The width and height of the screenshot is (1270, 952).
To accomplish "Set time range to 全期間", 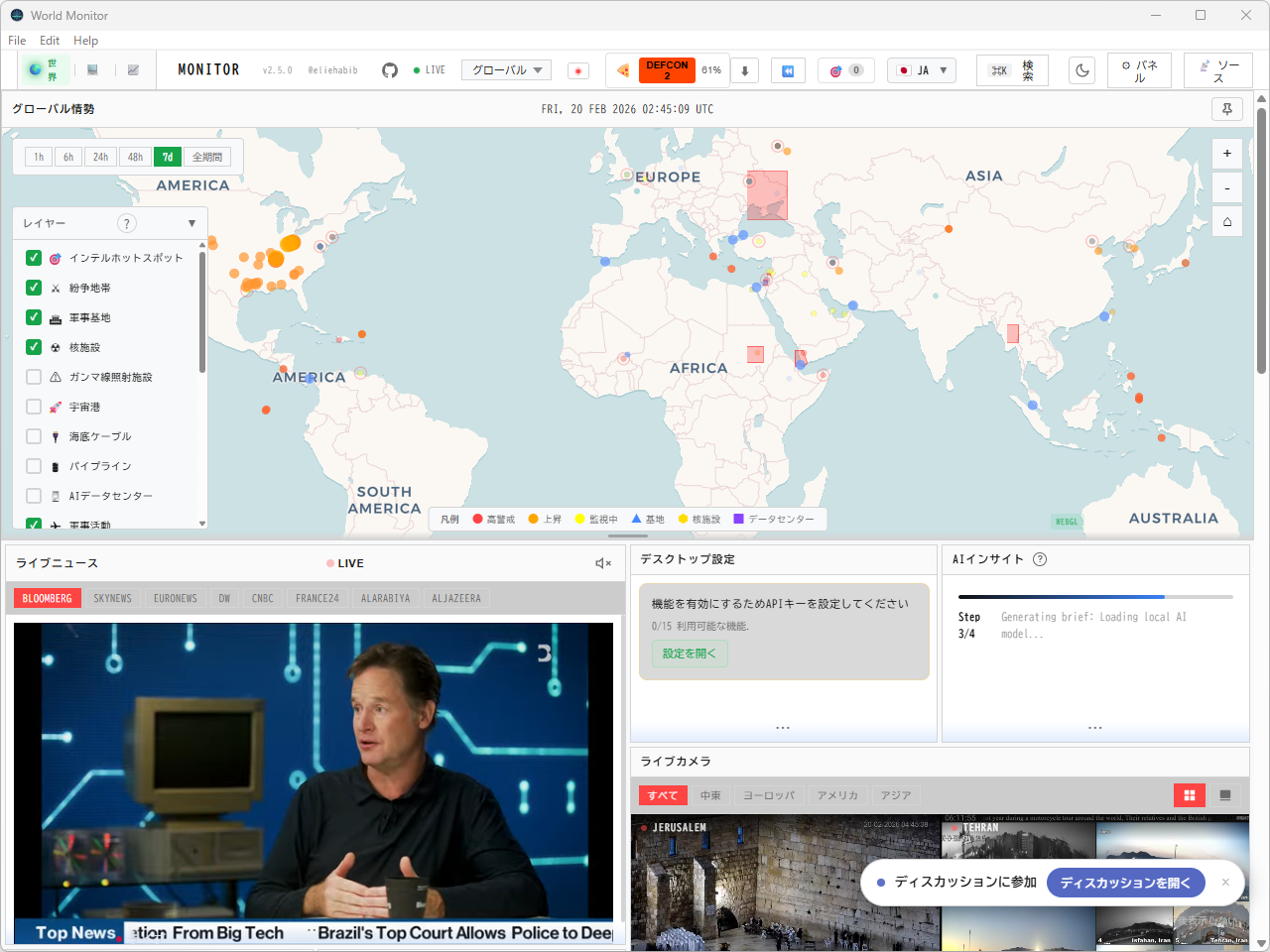I will click(x=207, y=157).
